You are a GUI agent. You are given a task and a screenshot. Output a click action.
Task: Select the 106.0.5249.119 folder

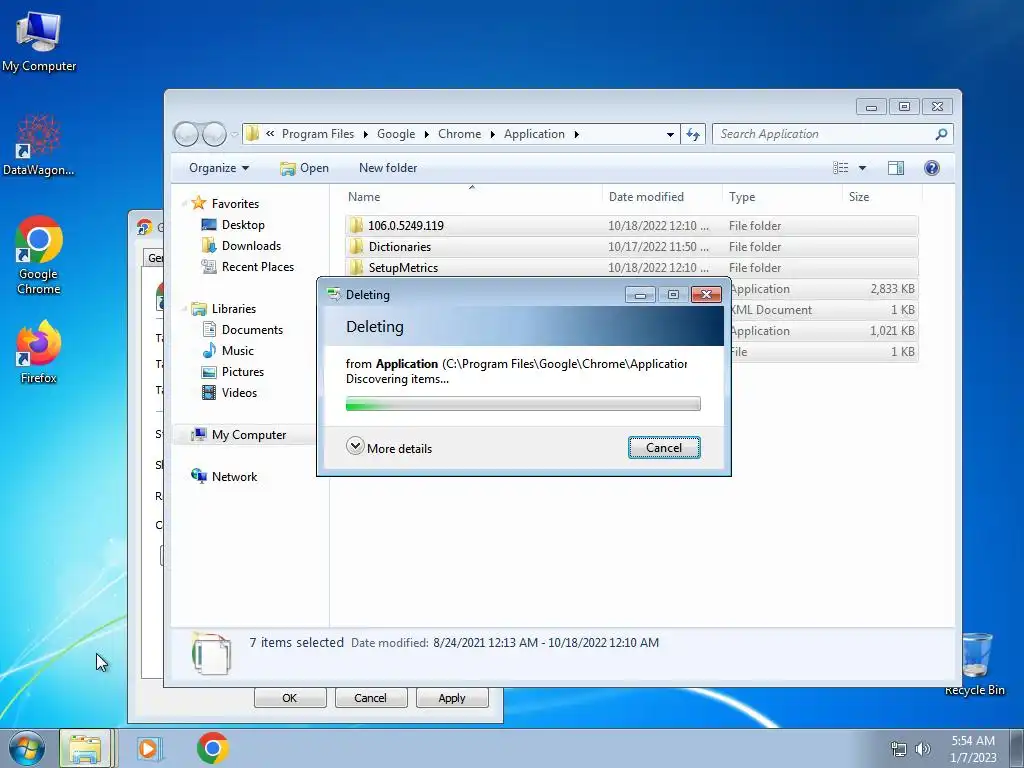[x=631, y=225]
